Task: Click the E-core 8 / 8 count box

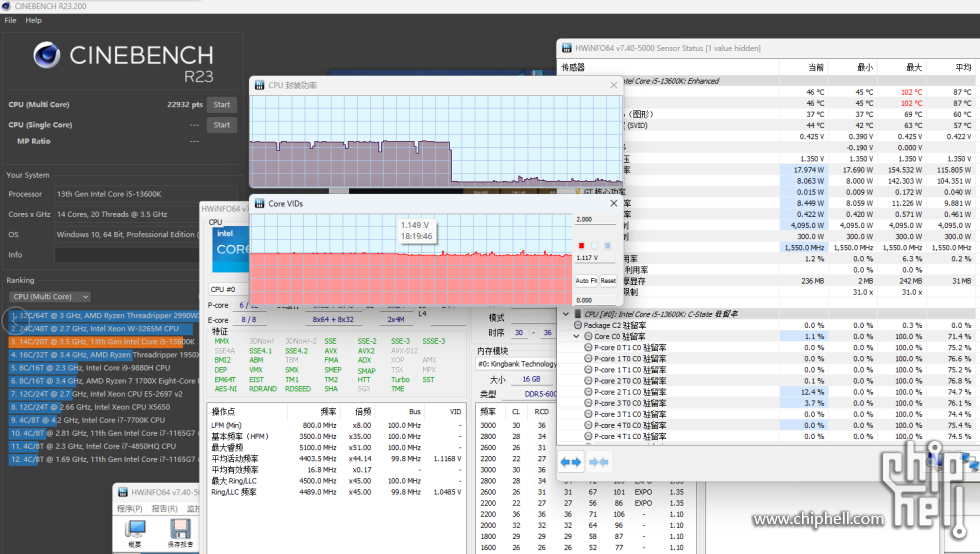Action: (x=248, y=320)
